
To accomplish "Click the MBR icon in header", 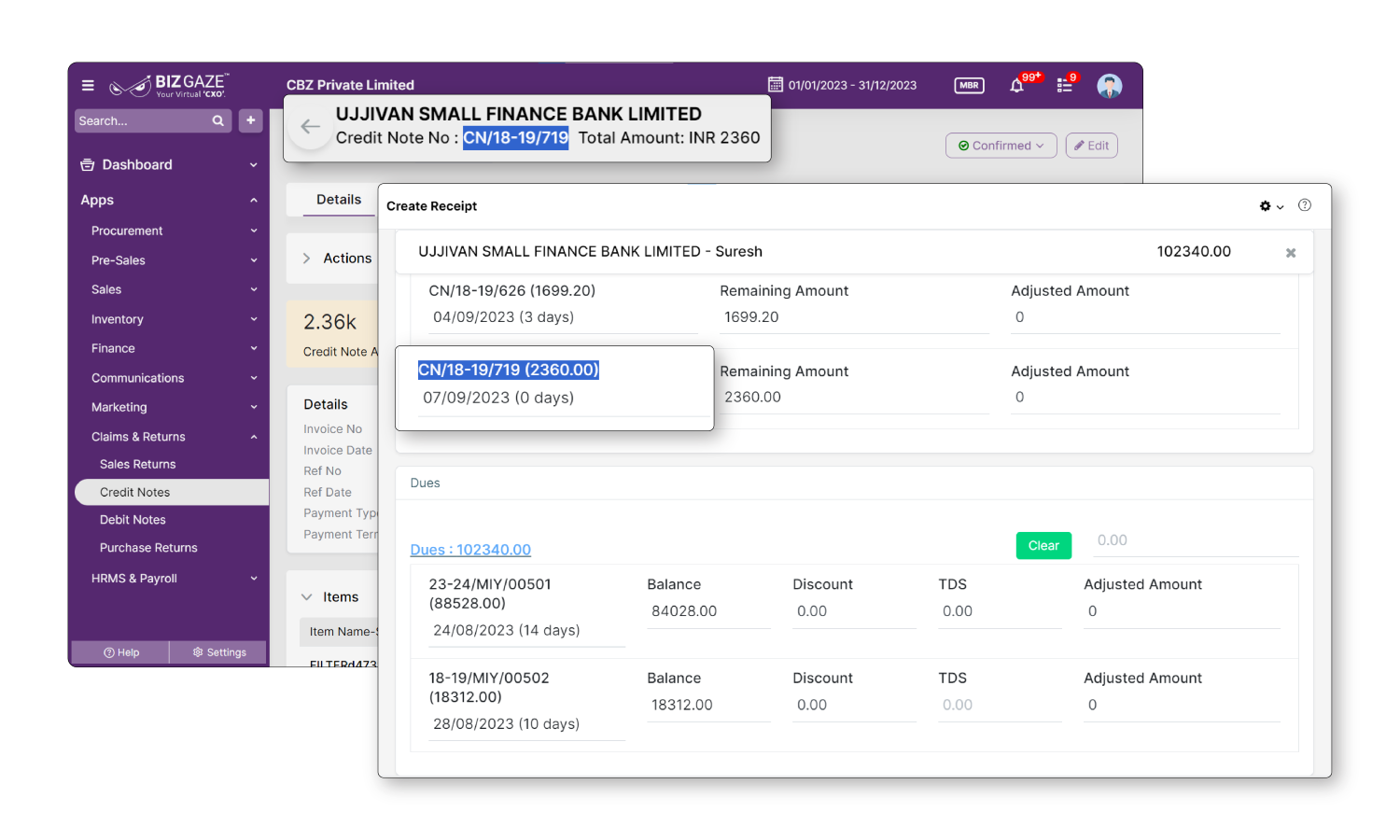I will pos(969,85).
